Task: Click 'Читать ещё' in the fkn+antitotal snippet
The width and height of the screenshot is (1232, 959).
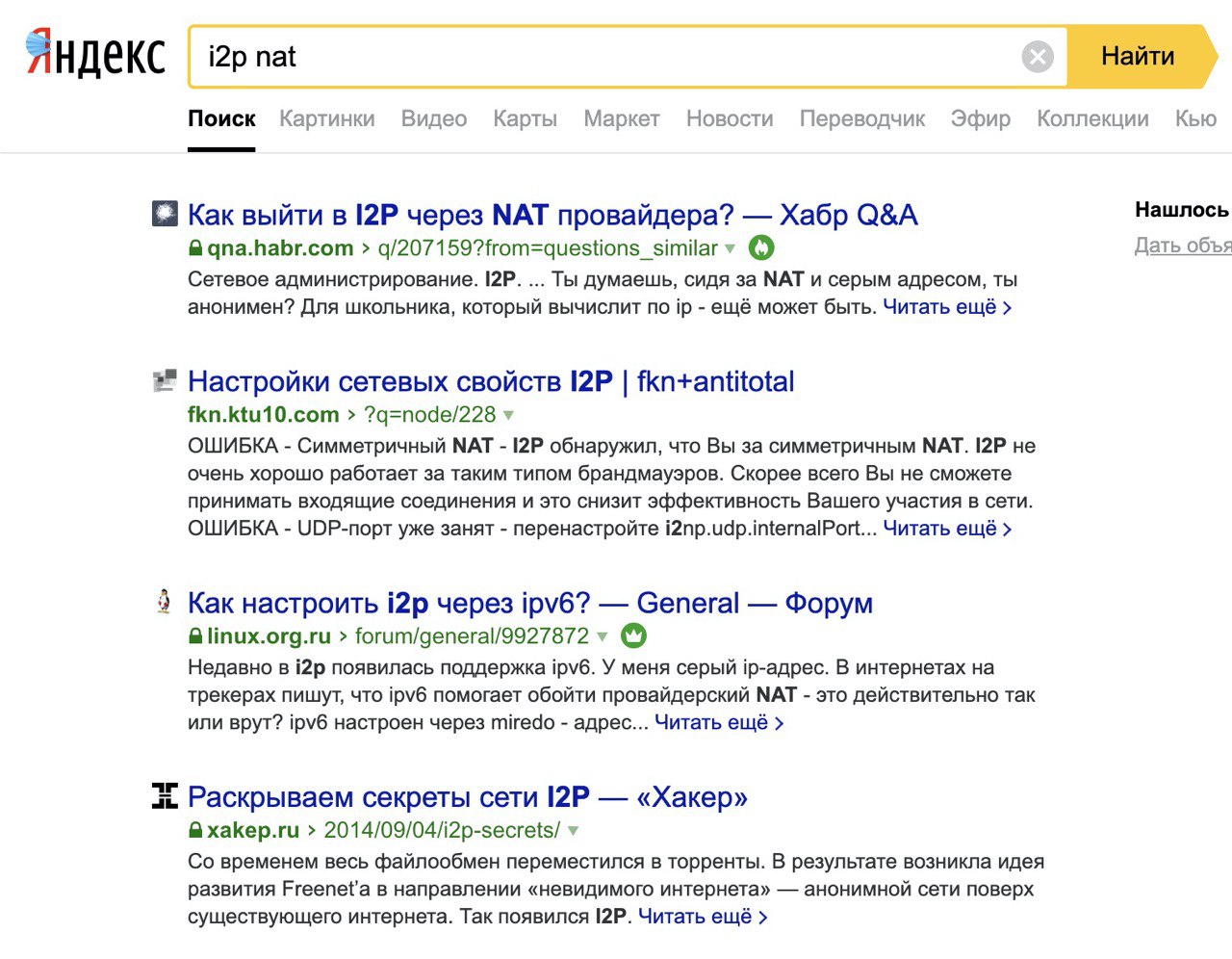Action: click(x=947, y=529)
